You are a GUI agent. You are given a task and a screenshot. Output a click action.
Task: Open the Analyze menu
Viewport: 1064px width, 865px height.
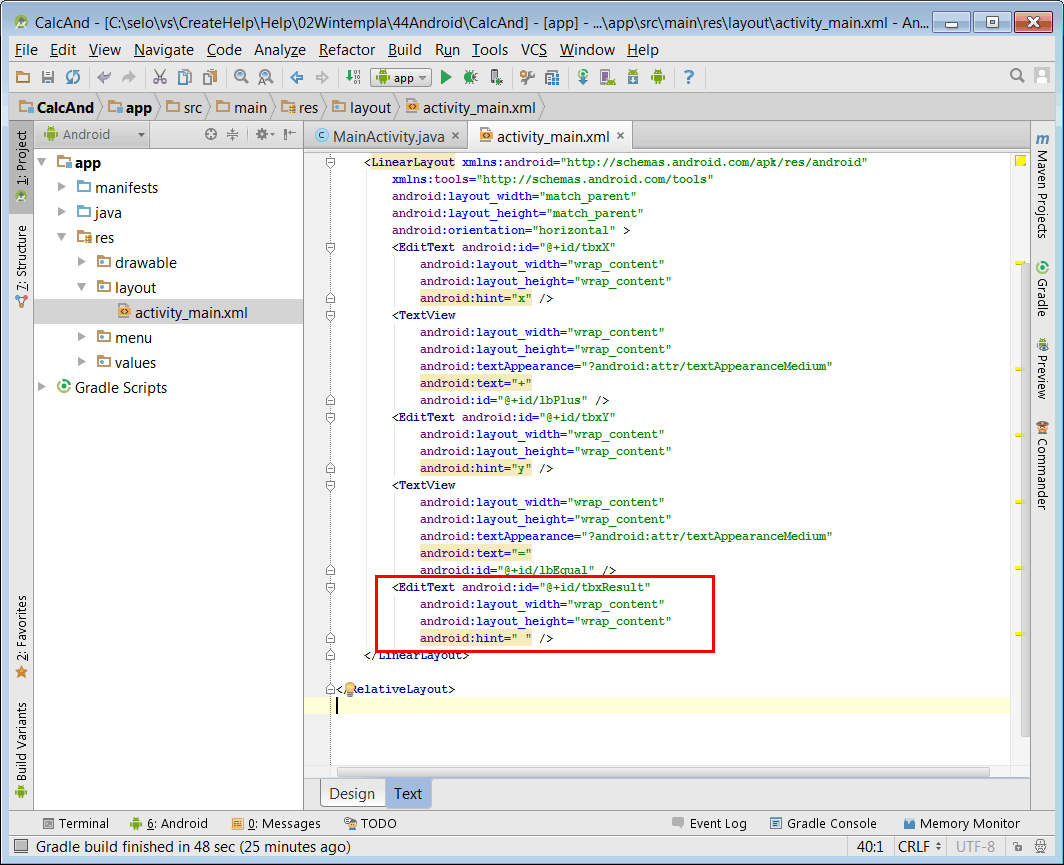tap(280, 50)
